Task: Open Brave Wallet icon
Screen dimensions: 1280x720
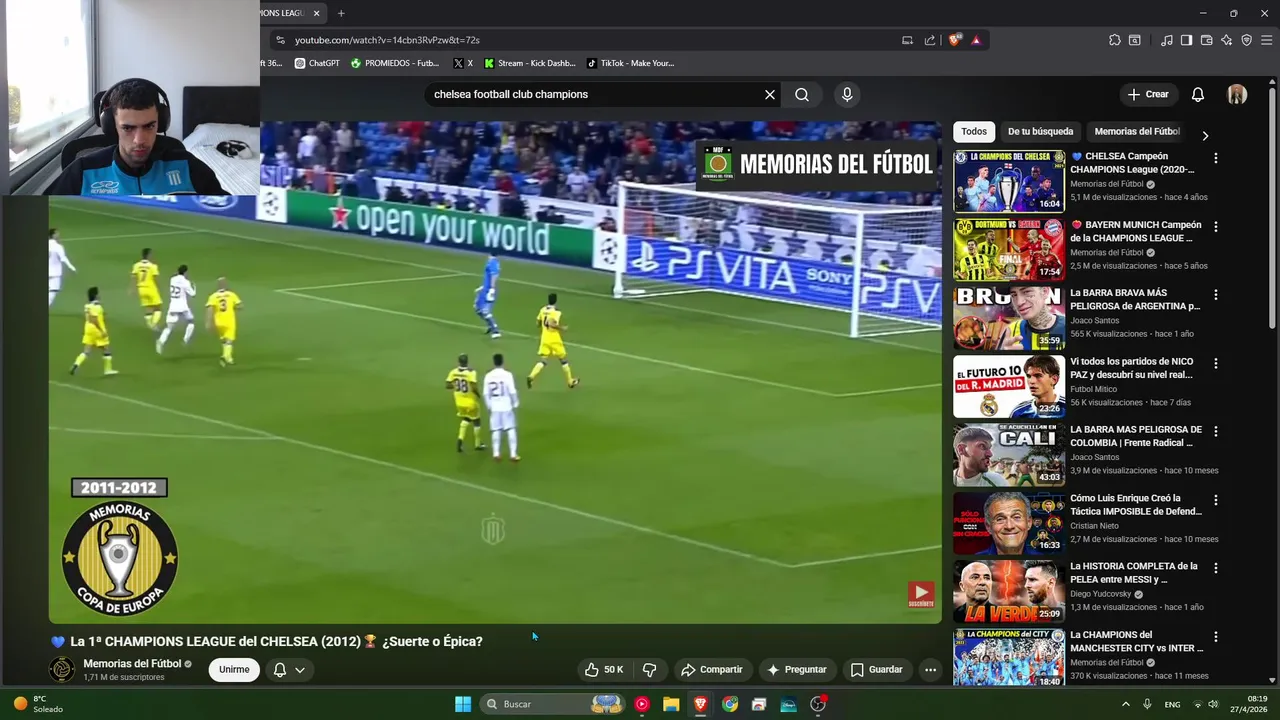Action: point(1206,40)
